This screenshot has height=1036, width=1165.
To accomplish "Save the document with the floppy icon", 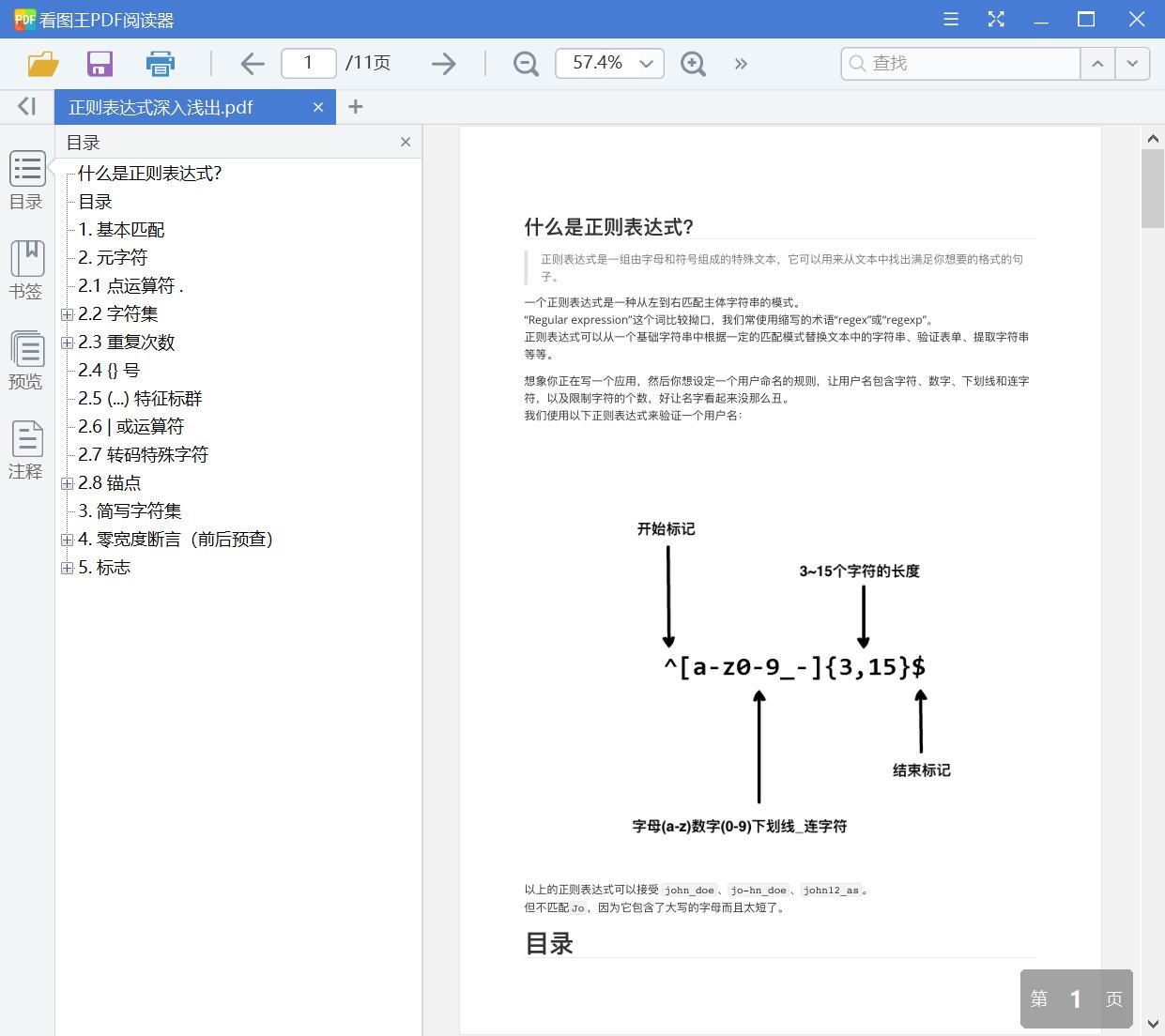I will pyautogui.click(x=100, y=64).
